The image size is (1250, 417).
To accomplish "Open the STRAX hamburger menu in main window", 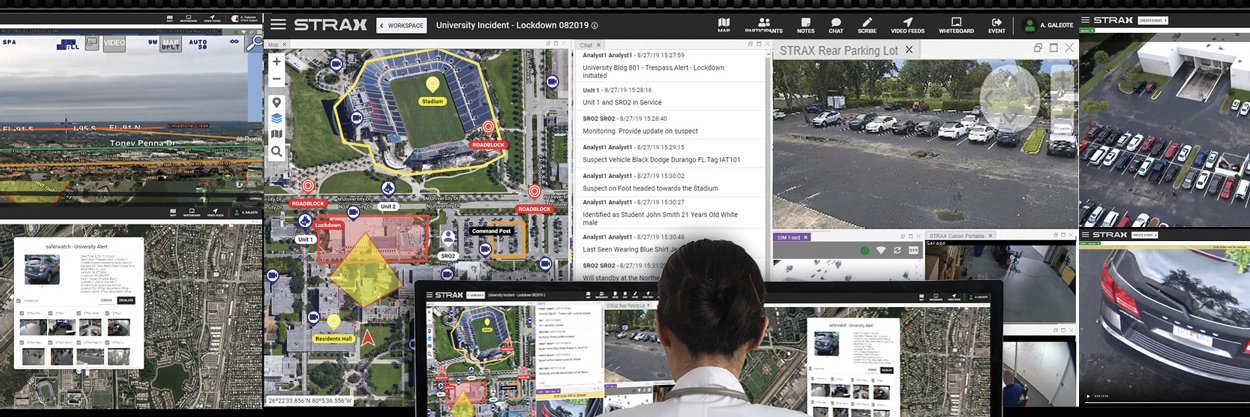I will click(278, 24).
